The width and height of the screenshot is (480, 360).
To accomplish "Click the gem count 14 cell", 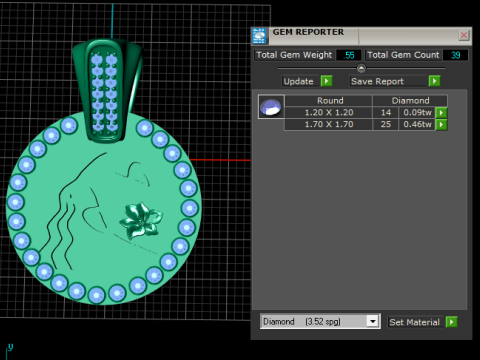I will [386, 113].
